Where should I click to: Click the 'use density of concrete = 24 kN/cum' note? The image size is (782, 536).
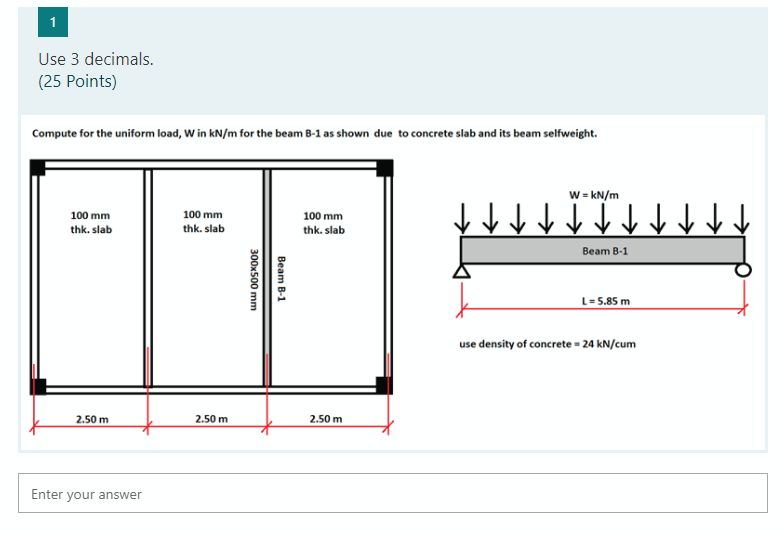click(547, 344)
